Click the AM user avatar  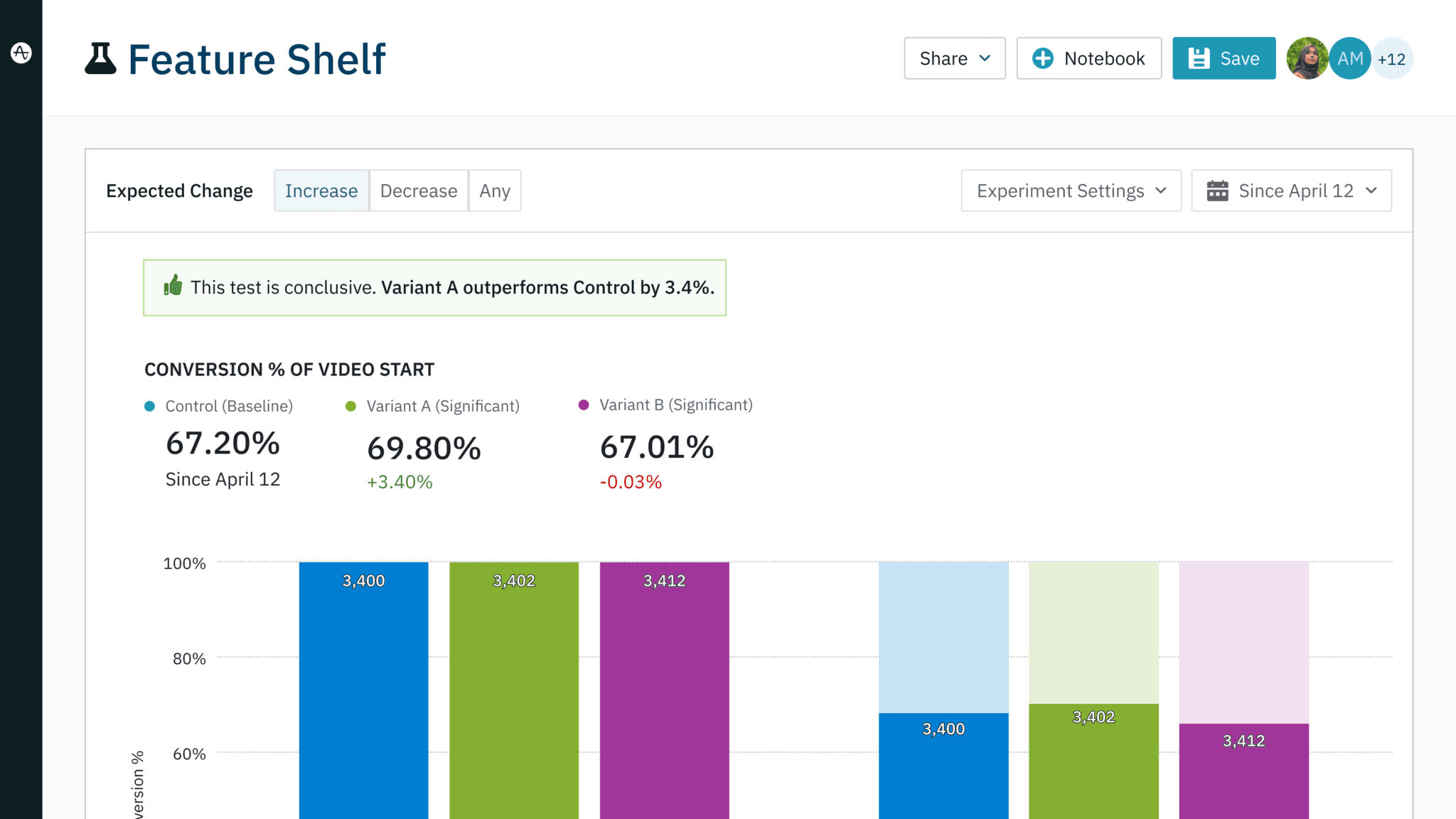pyautogui.click(x=1349, y=58)
